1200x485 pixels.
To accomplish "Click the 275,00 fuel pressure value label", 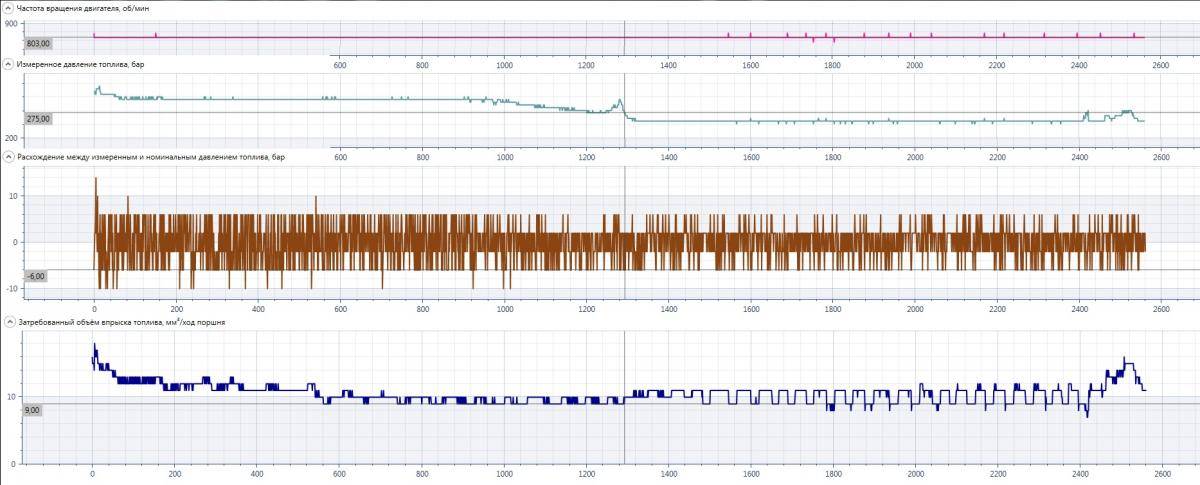I will click(38, 119).
